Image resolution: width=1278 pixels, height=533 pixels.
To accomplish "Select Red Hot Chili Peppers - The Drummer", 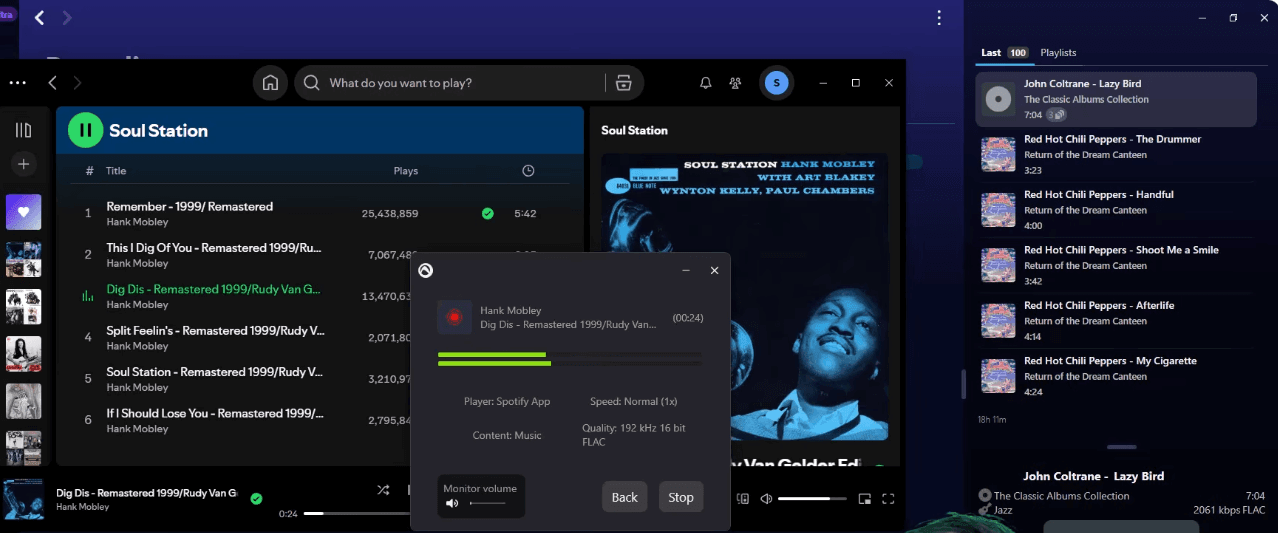I will pyautogui.click(x=1116, y=155).
